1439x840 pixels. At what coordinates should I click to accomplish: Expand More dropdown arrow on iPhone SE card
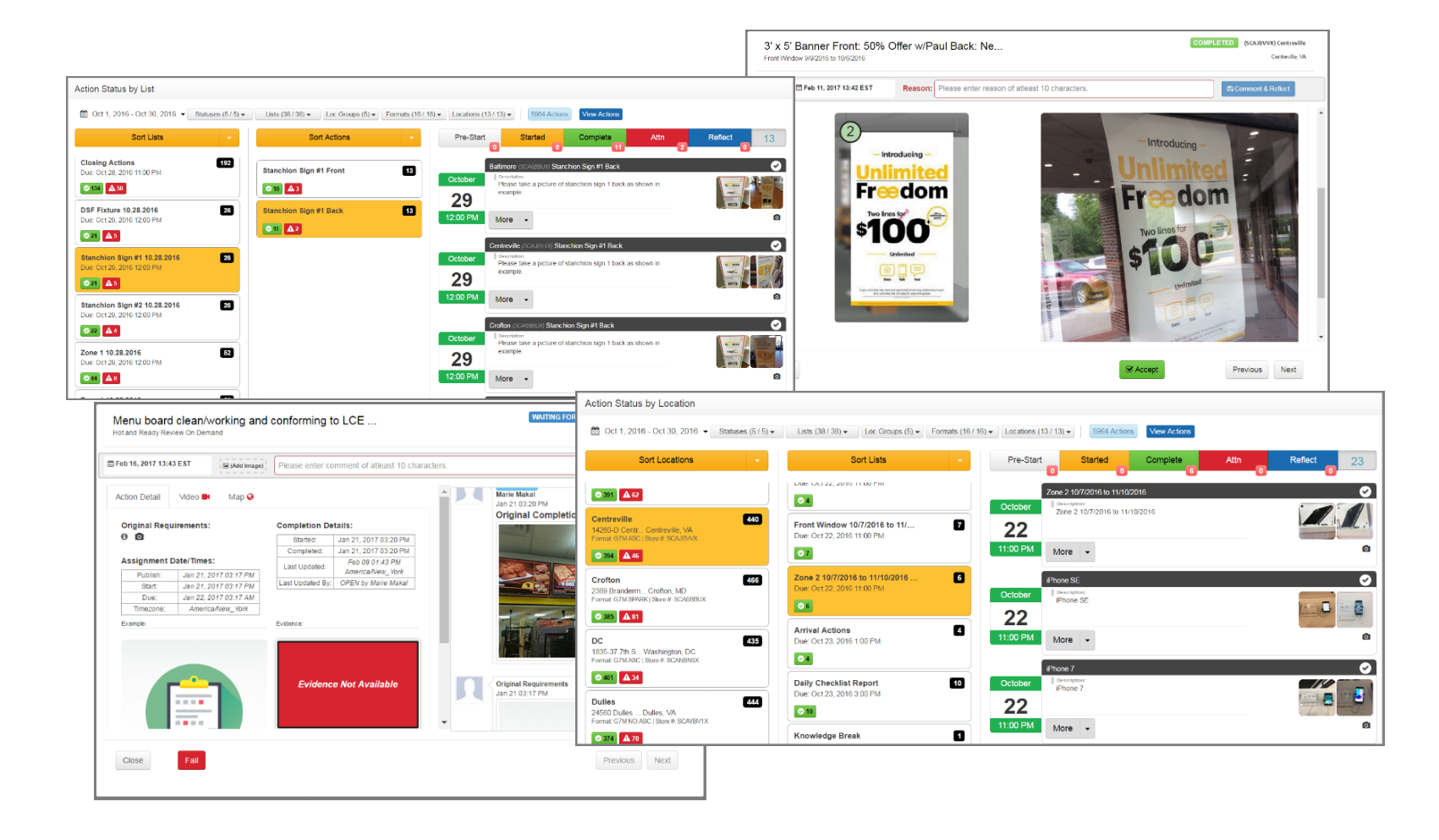tap(1088, 640)
